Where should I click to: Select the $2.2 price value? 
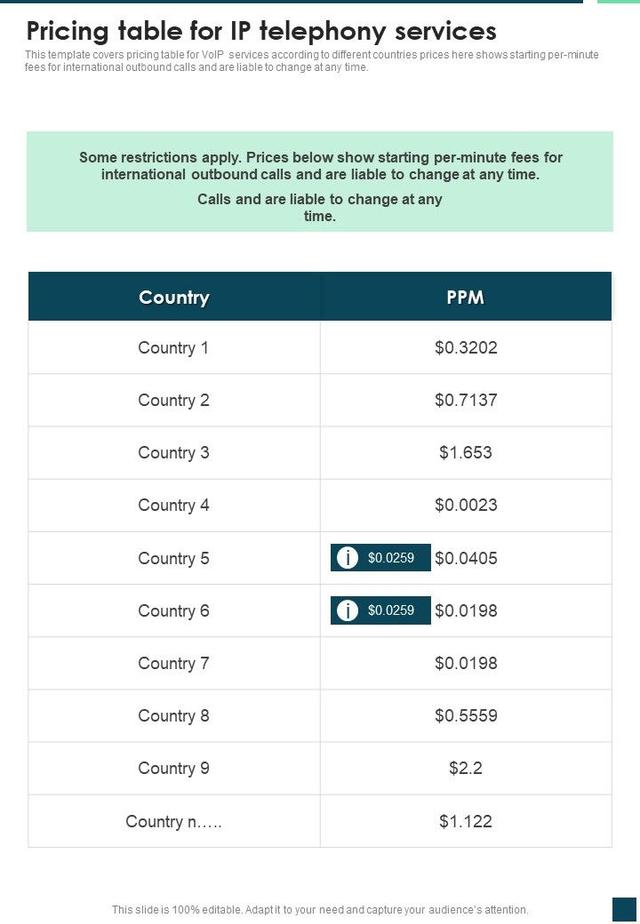click(465, 768)
